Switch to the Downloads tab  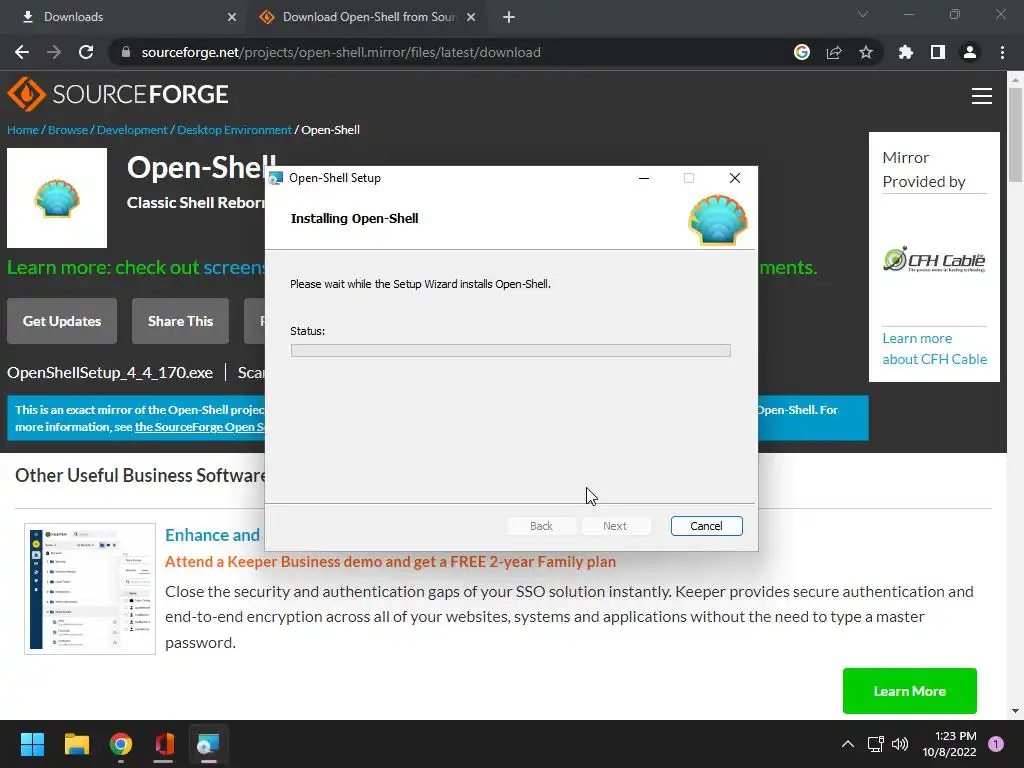[x=124, y=17]
